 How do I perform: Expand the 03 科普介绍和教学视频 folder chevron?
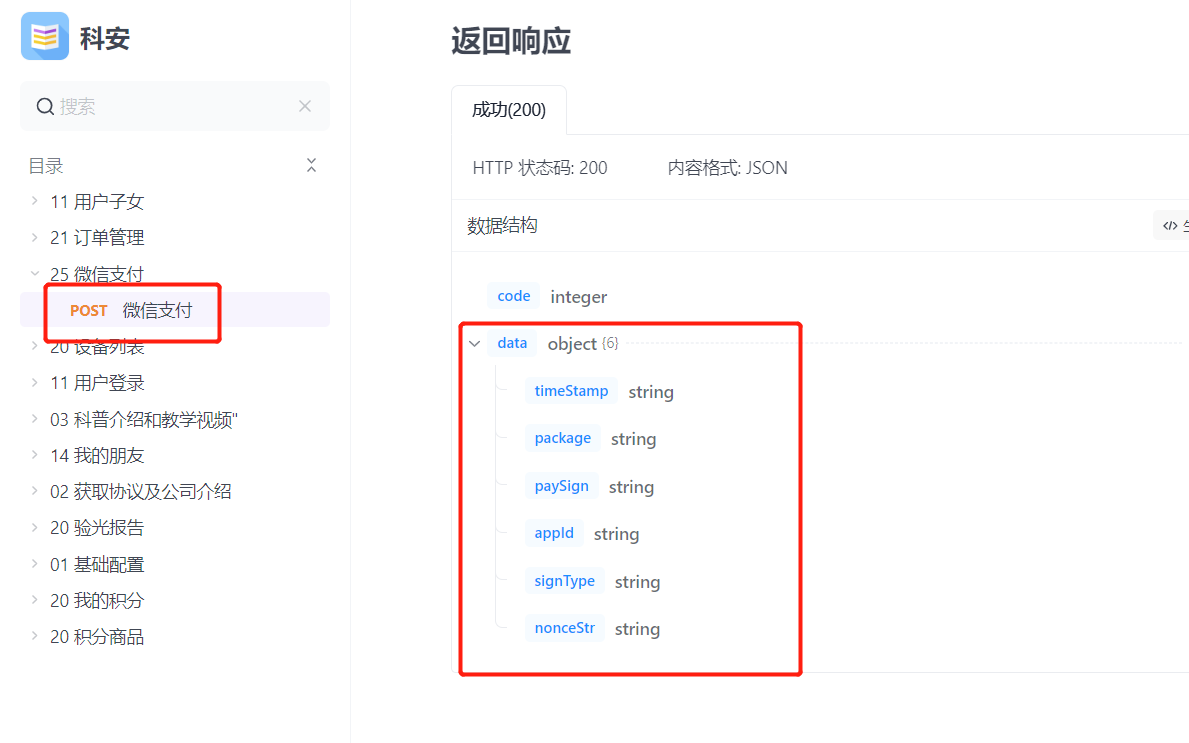coord(34,419)
